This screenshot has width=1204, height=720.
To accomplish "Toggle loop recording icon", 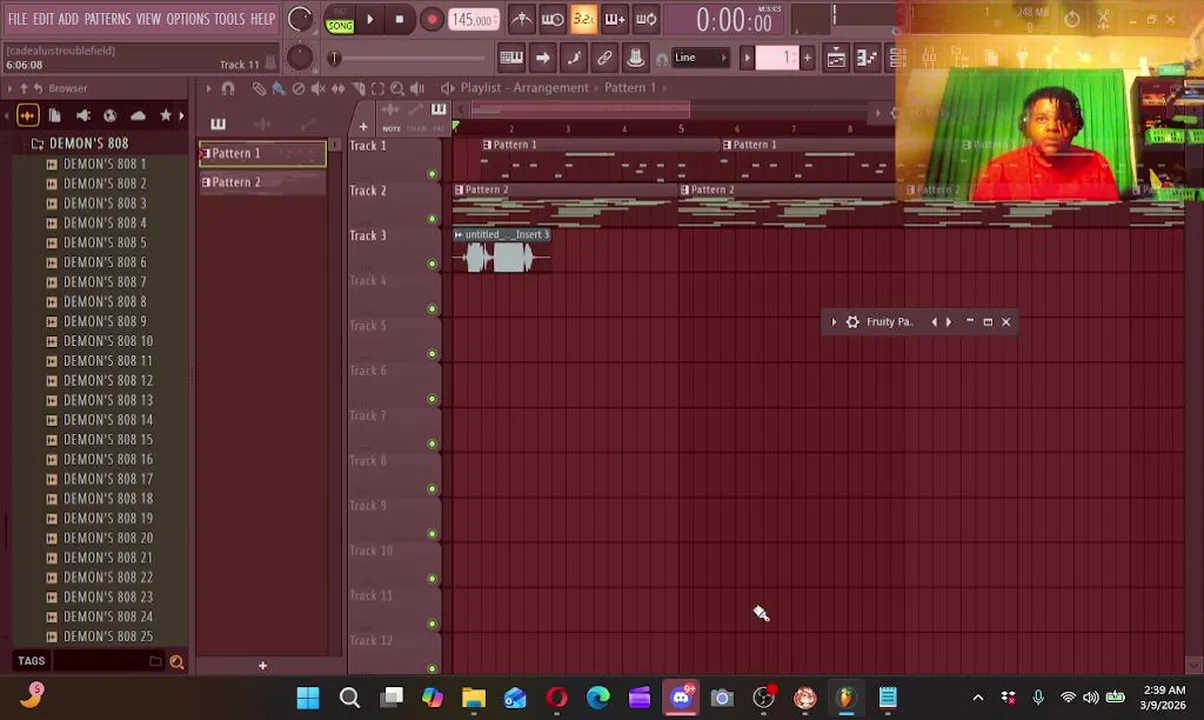I will (646, 19).
